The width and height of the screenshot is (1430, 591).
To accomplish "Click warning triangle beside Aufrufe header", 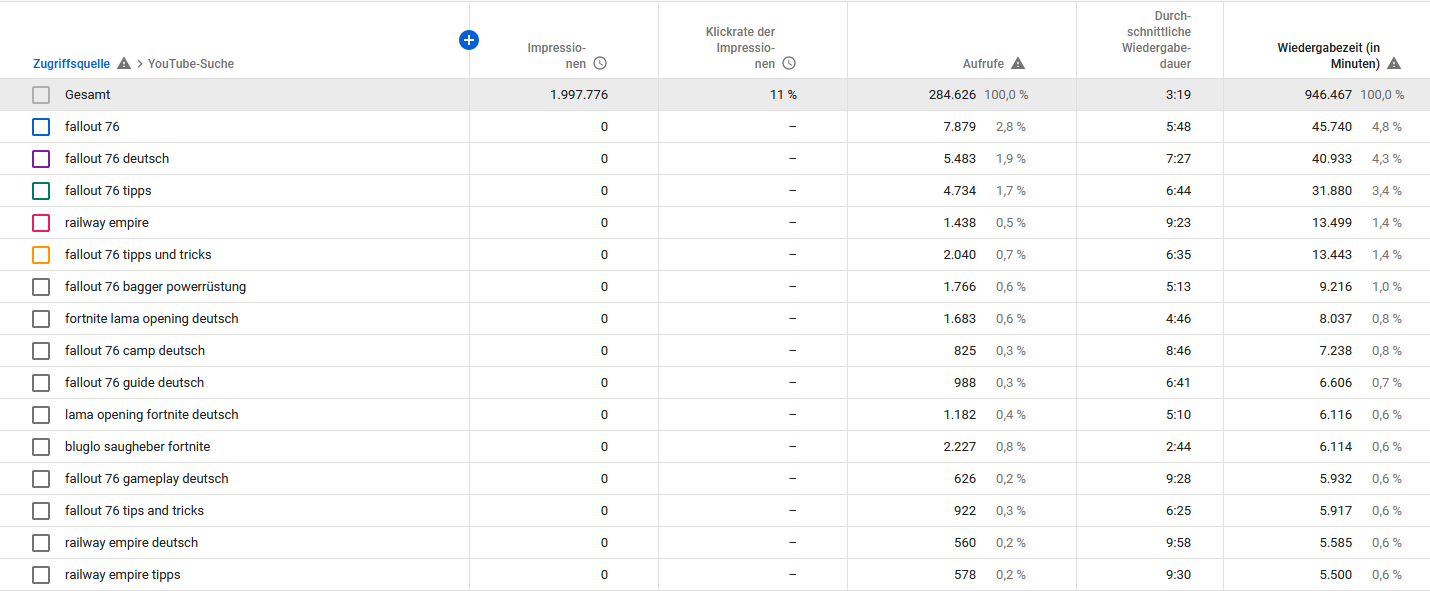I will (1018, 64).
